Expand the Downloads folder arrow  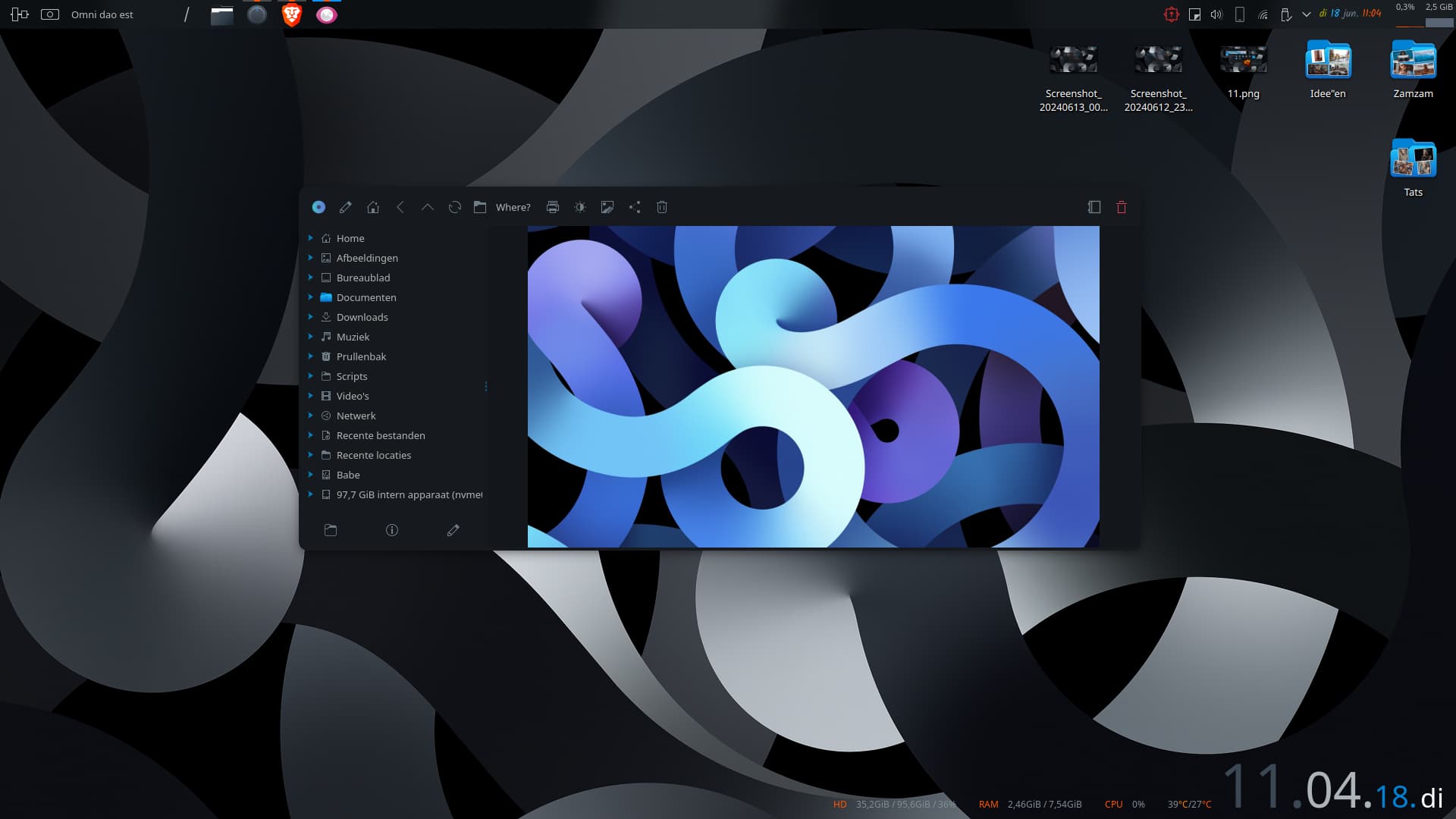pyautogui.click(x=310, y=317)
